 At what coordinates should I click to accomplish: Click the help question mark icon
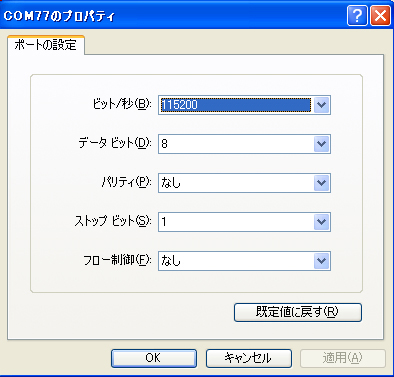[357, 15]
